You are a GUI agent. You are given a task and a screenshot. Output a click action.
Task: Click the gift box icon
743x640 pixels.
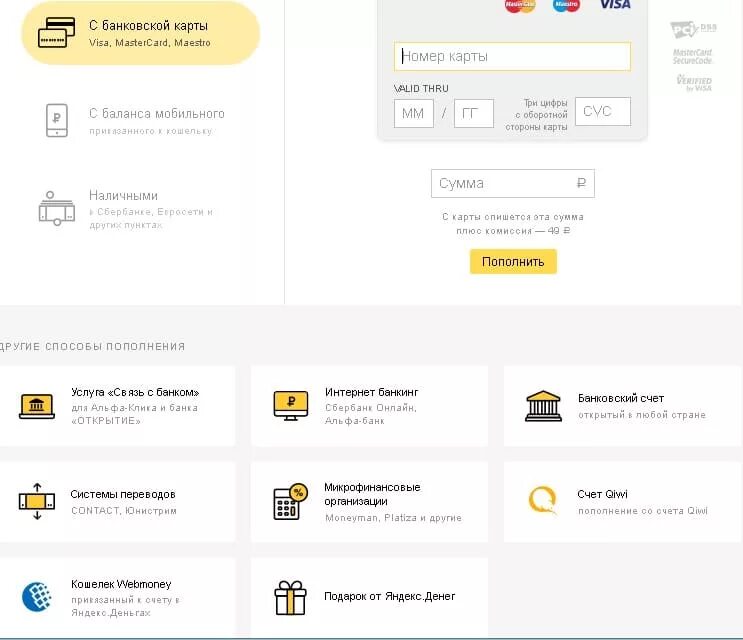point(290,598)
